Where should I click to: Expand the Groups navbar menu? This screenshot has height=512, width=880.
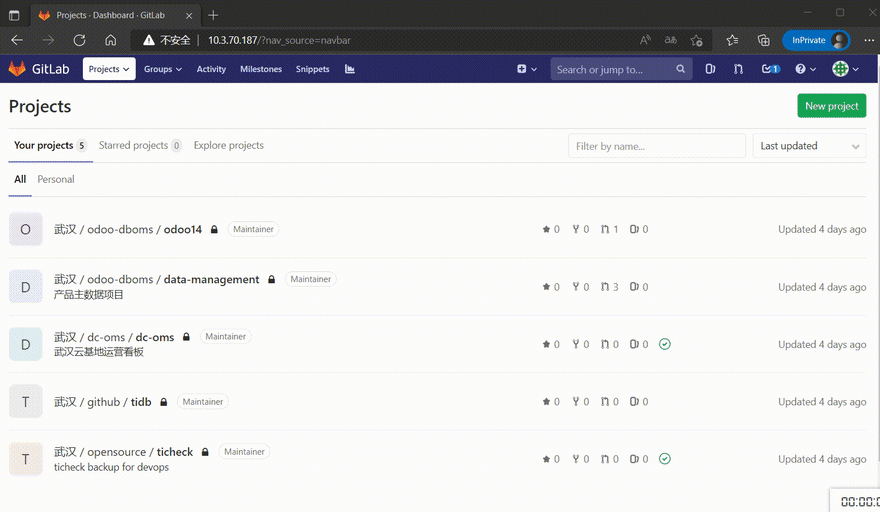point(163,69)
